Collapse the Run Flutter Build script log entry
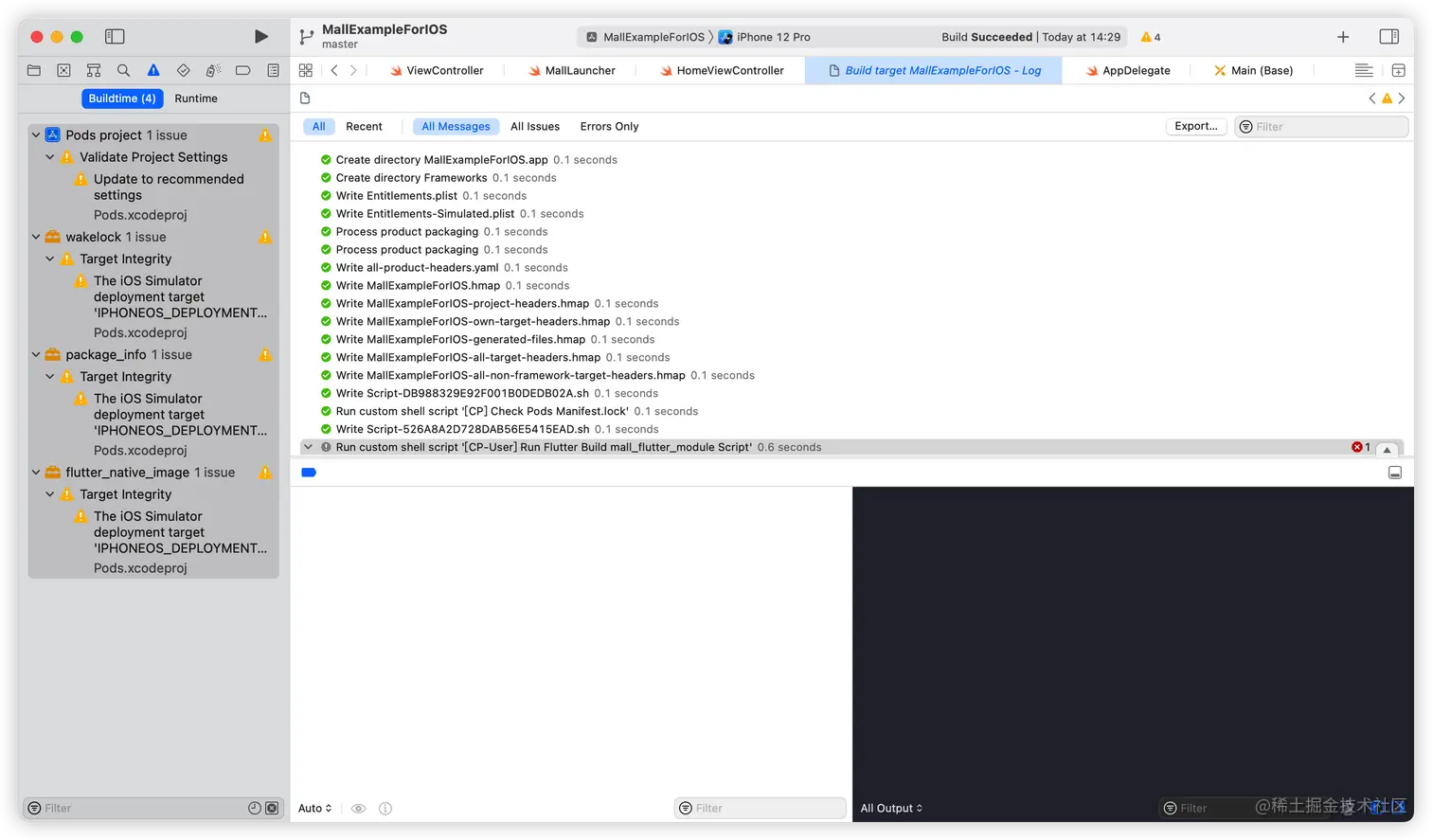The width and height of the screenshot is (1432, 840). (308, 447)
